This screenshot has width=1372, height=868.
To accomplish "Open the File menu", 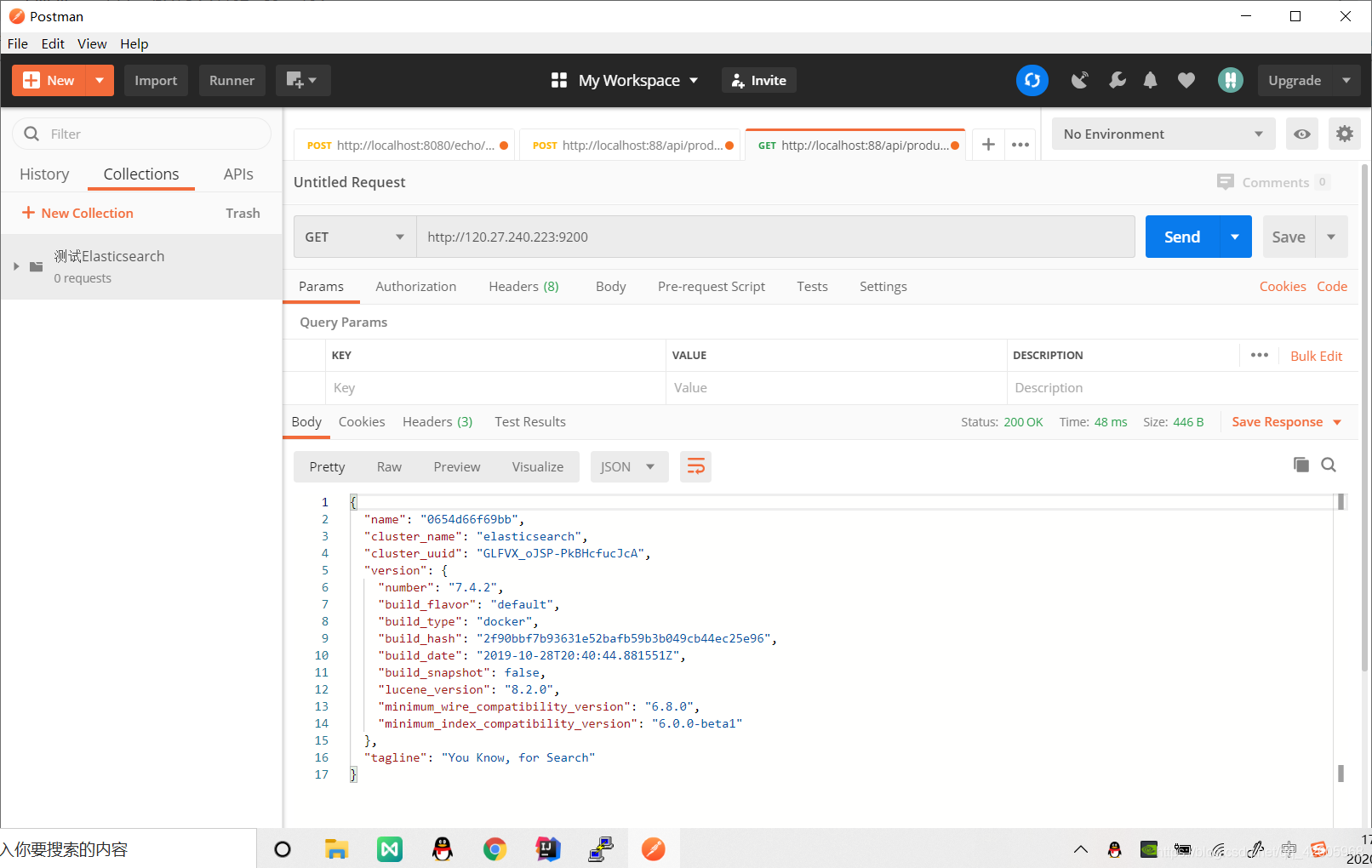I will [x=18, y=43].
